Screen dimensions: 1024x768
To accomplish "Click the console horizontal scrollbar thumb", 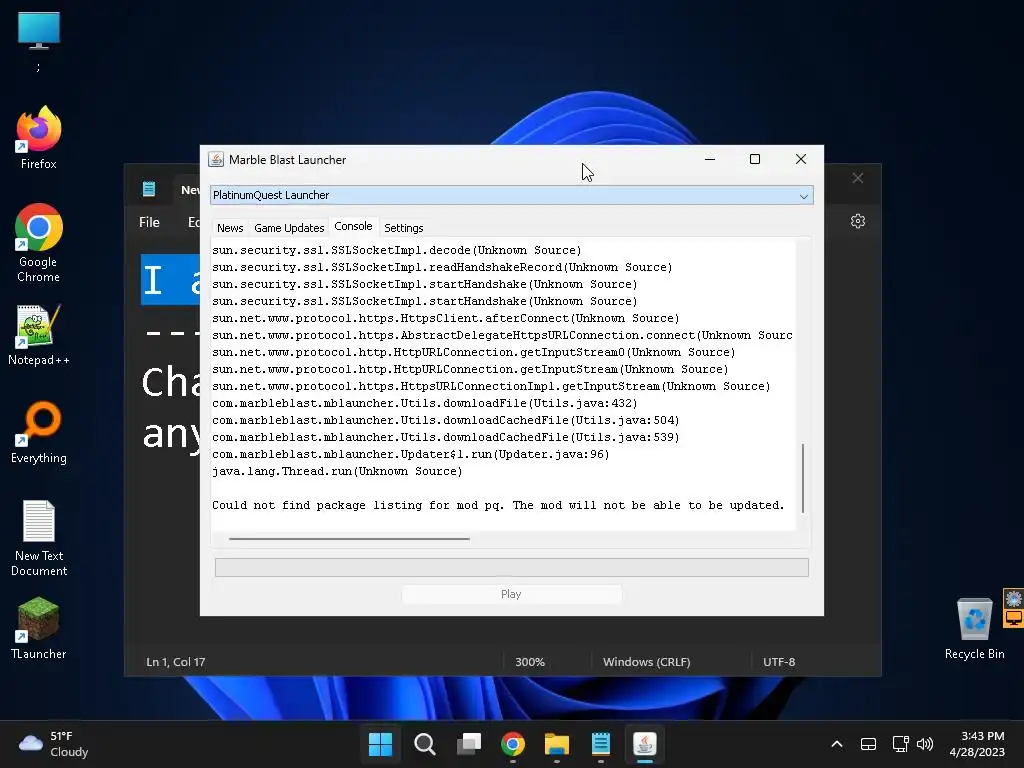I will point(349,539).
